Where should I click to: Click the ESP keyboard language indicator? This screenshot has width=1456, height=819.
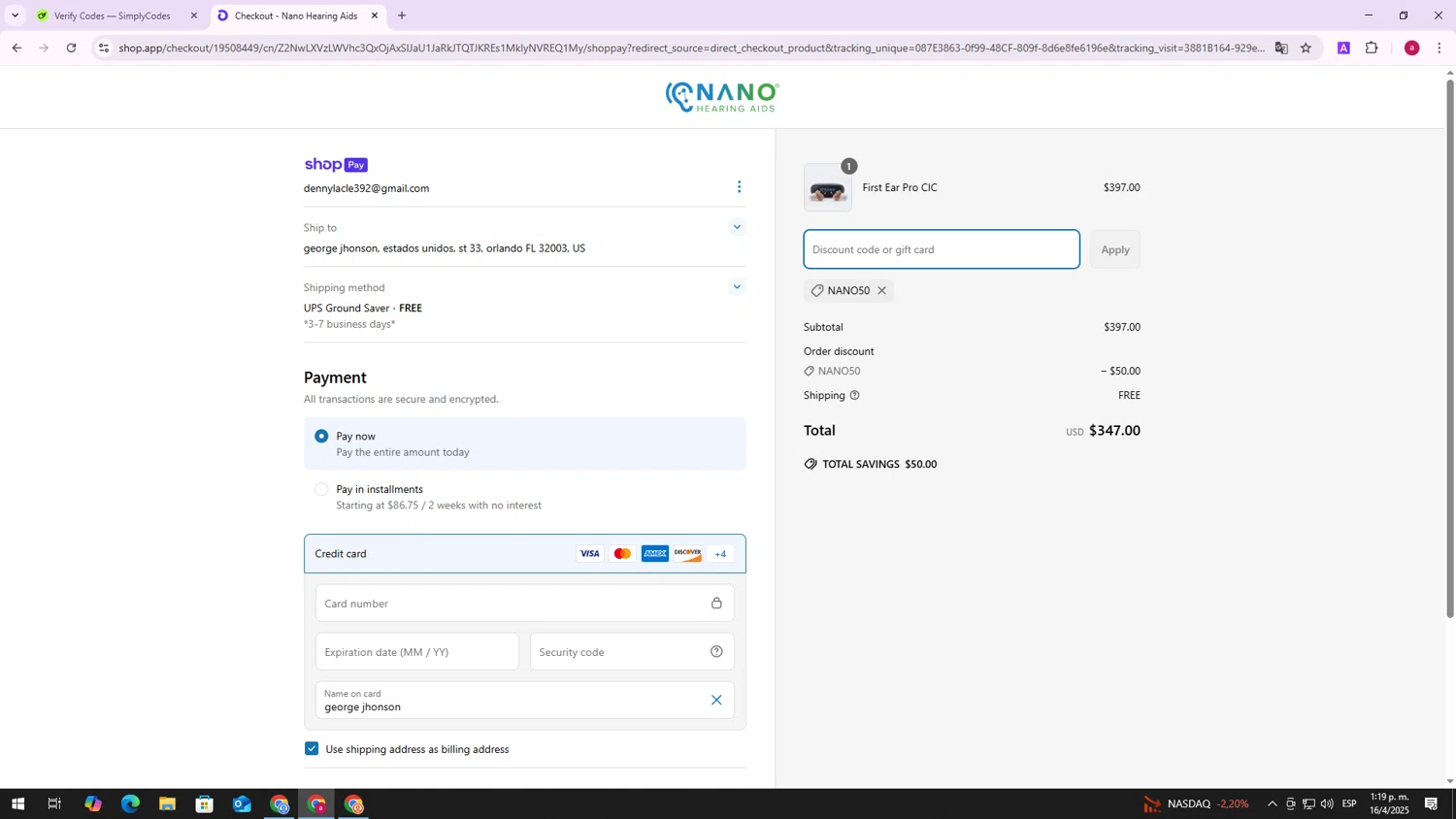1349,803
